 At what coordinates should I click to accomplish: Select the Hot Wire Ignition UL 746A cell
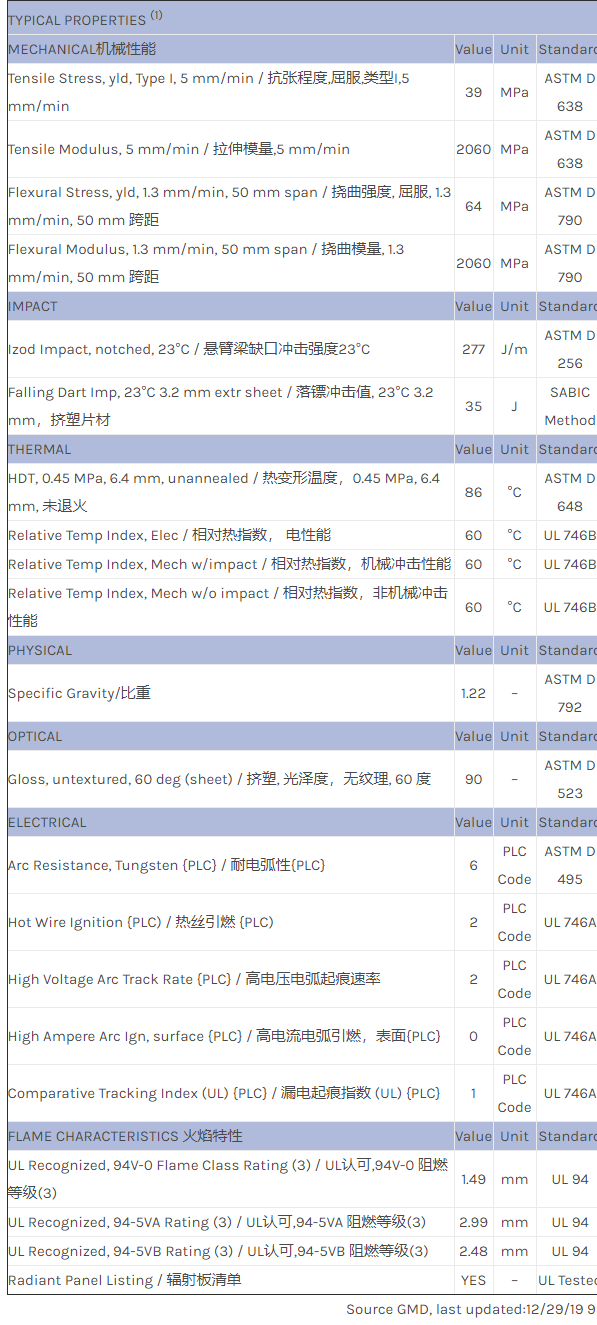pos(568,922)
